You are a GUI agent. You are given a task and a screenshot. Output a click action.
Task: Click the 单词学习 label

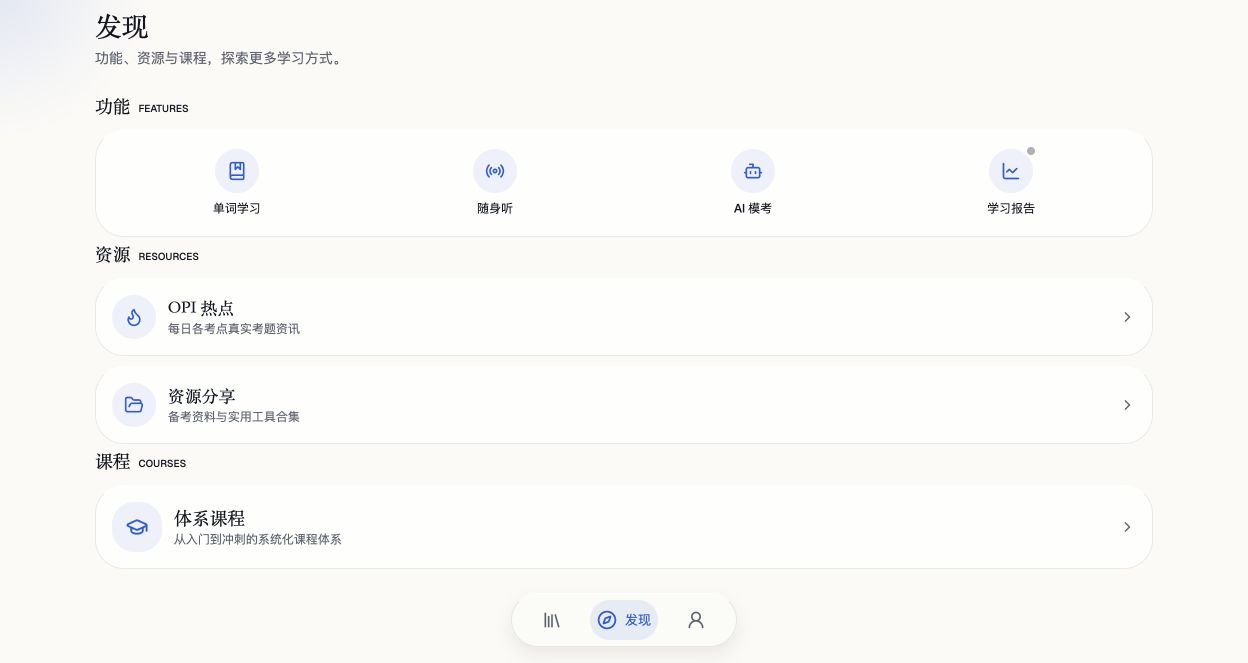[x=237, y=208]
